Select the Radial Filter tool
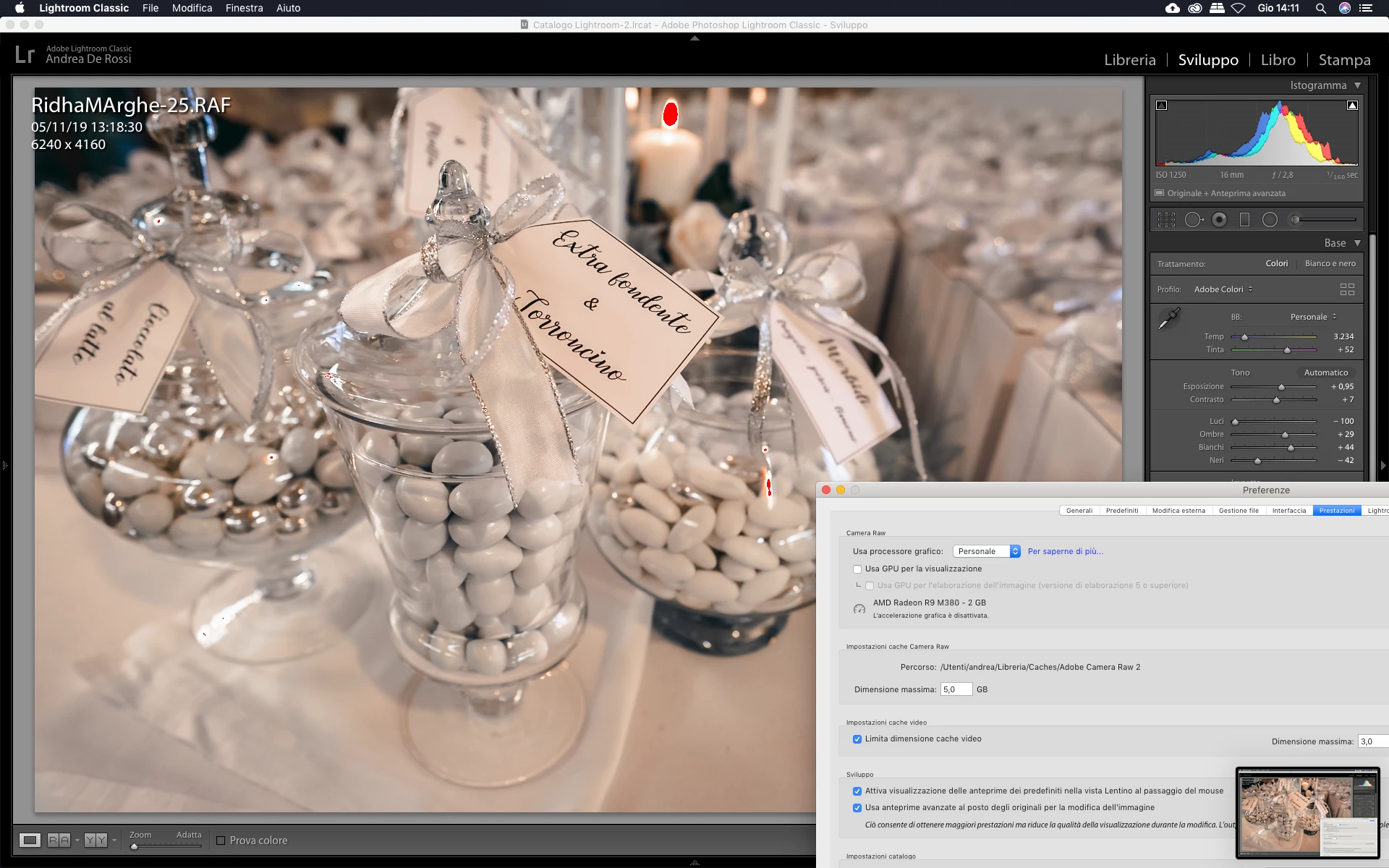 coord(1270,220)
